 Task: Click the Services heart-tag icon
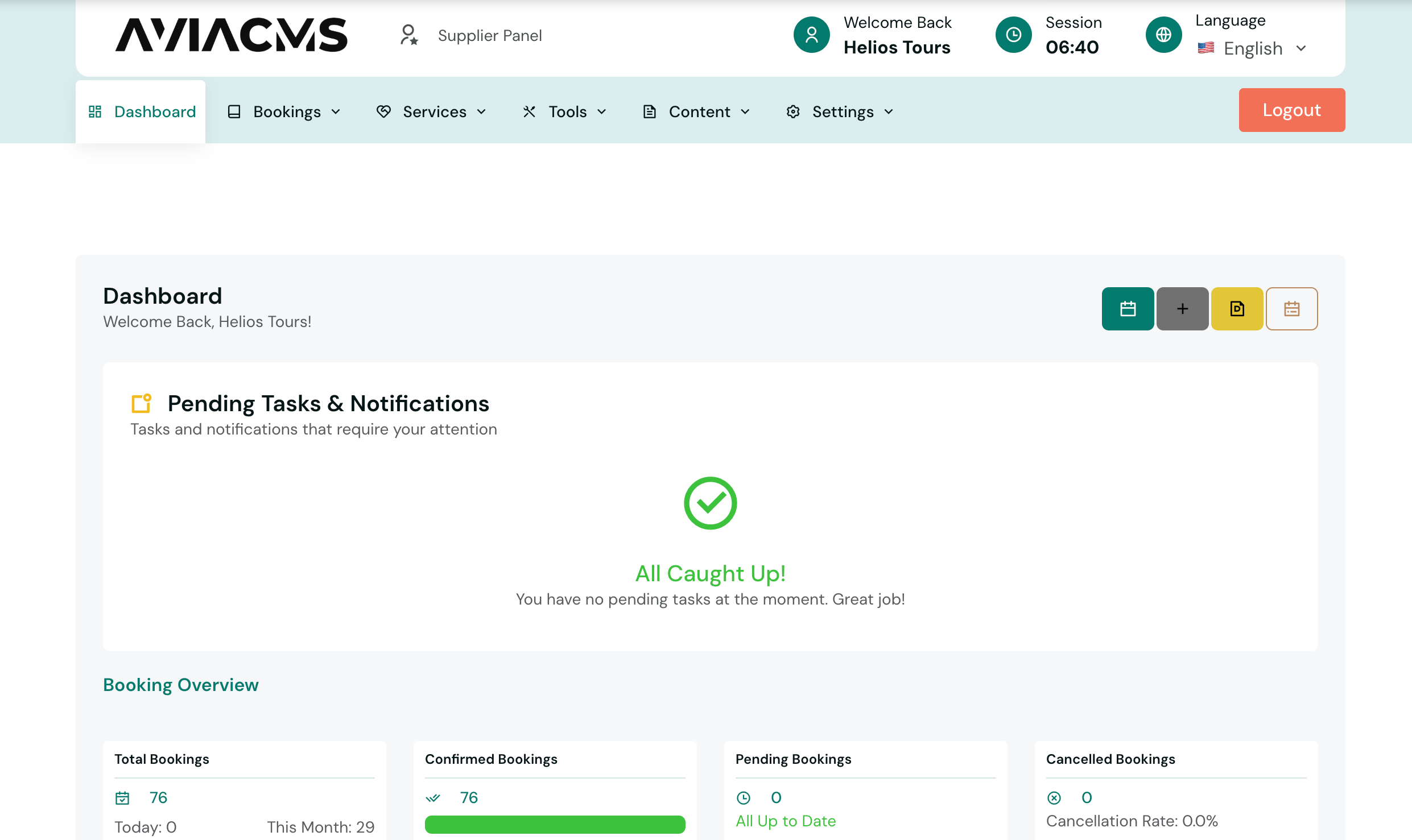coord(383,111)
